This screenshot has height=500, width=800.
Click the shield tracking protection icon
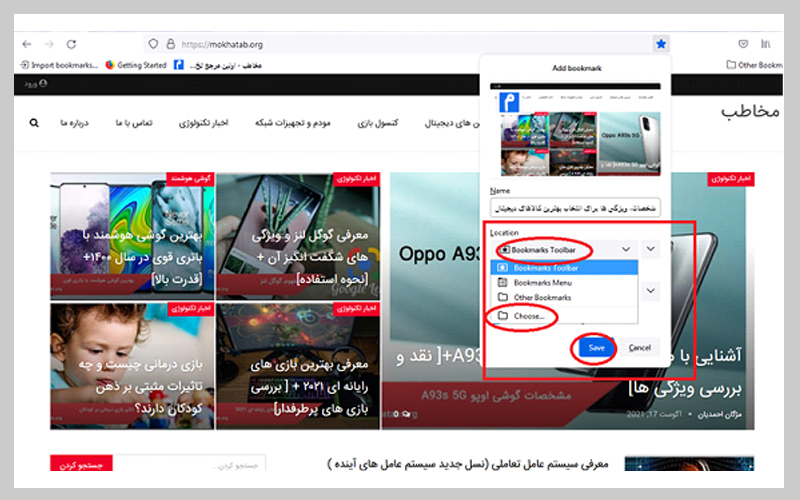coord(153,44)
